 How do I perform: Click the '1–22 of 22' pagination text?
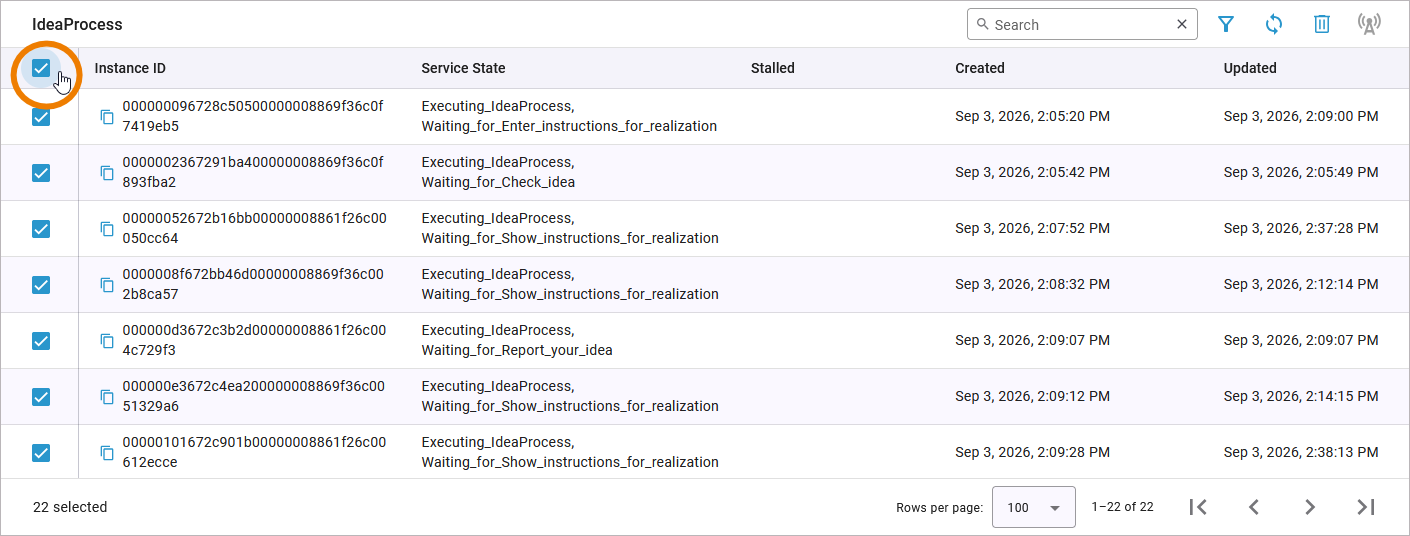point(1122,507)
